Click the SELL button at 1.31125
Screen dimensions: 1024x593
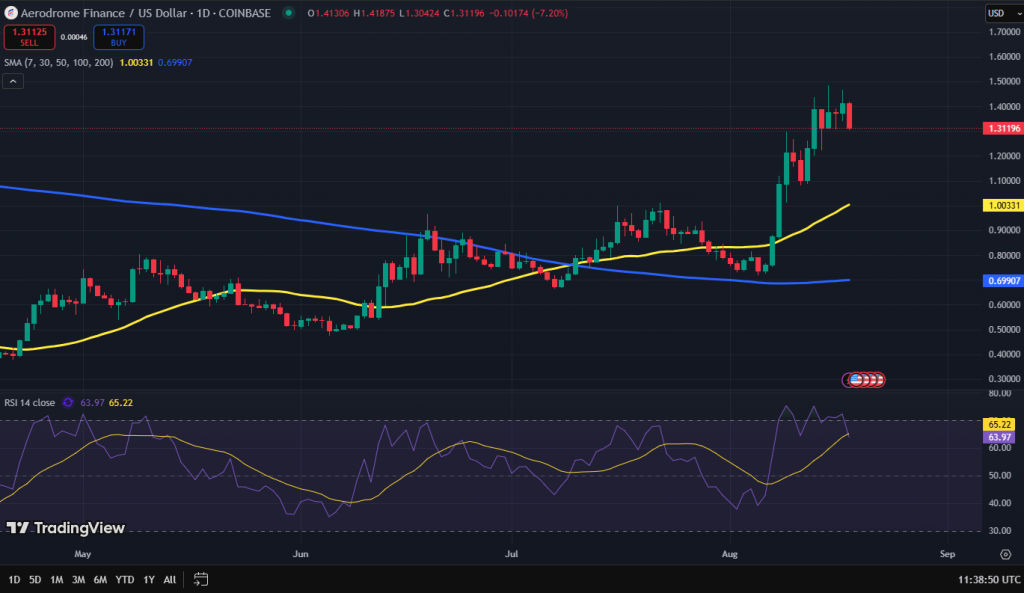point(29,37)
